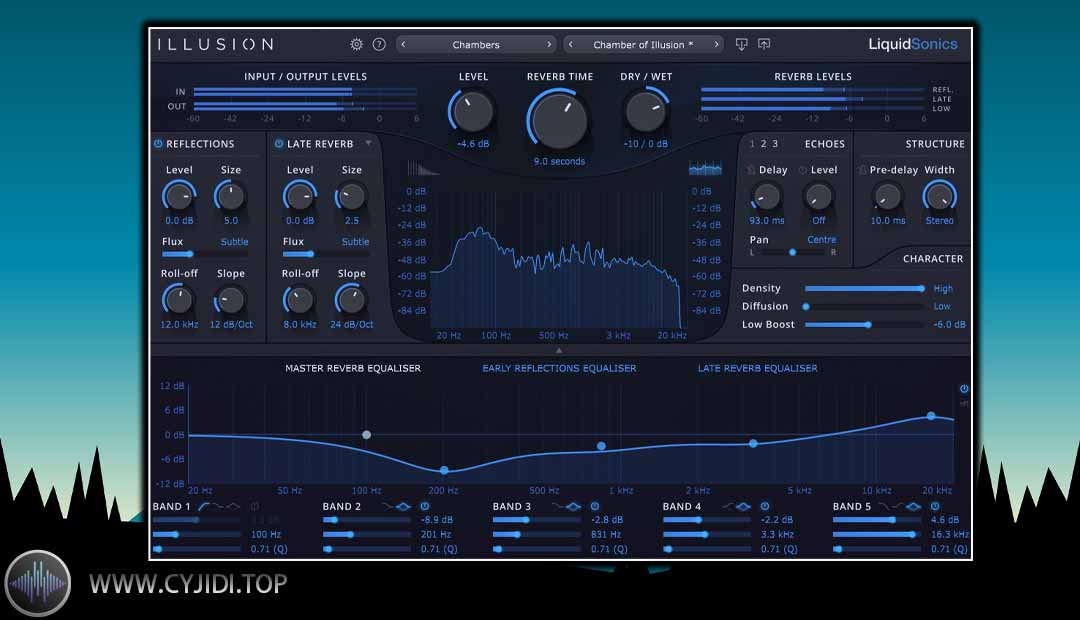Open the Late Reverb dropdown arrow
This screenshot has height=620, width=1080.
coord(368,143)
